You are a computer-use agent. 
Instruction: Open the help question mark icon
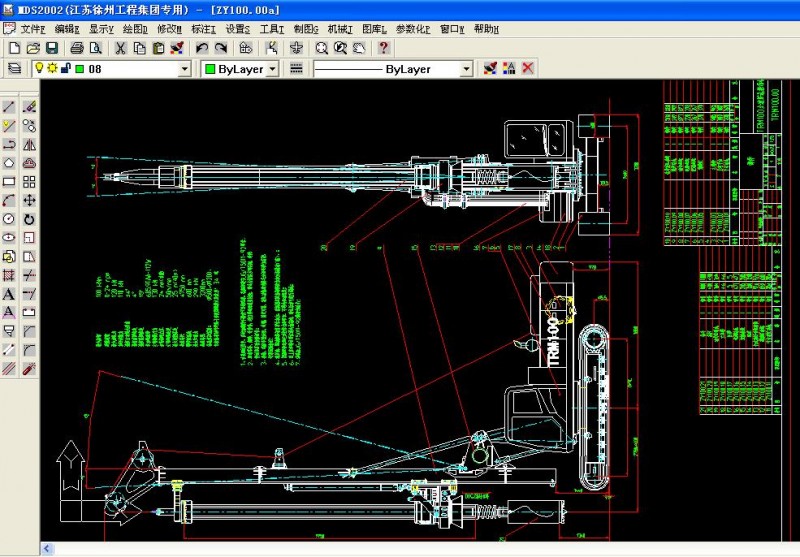click(383, 48)
